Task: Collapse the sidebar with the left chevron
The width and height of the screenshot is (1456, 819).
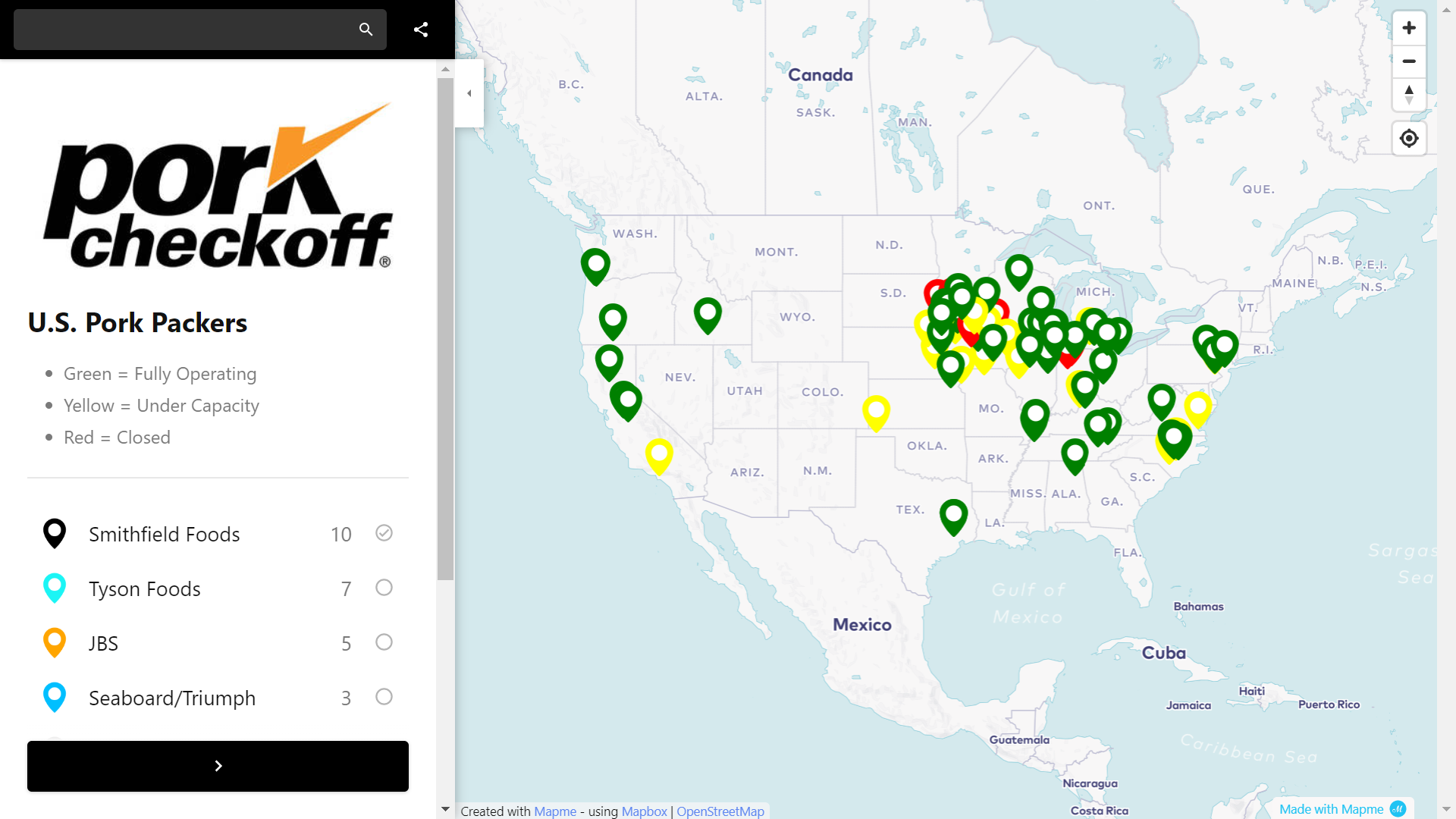Action: coord(469,93)
